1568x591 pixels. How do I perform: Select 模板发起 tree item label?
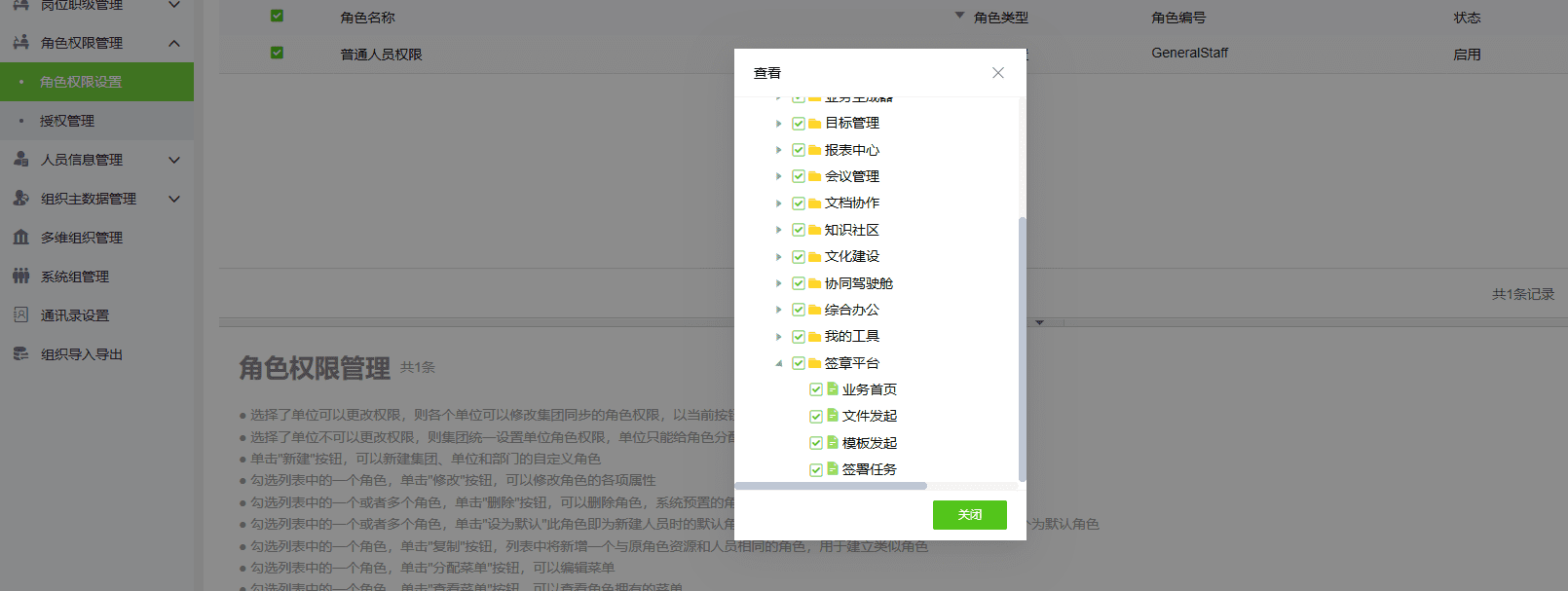869,443
